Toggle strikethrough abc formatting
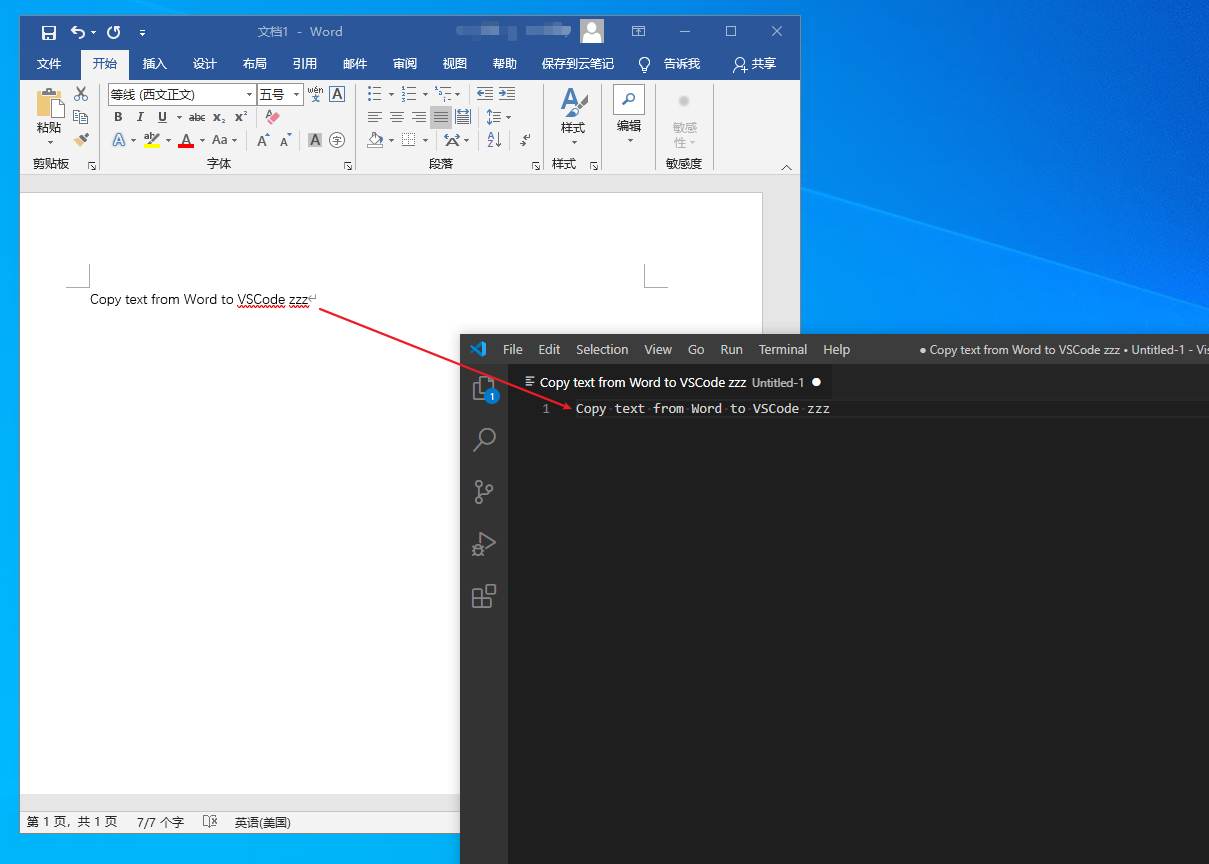The width and height of the screenshot is (1209, 864). [x=197, y=117]
